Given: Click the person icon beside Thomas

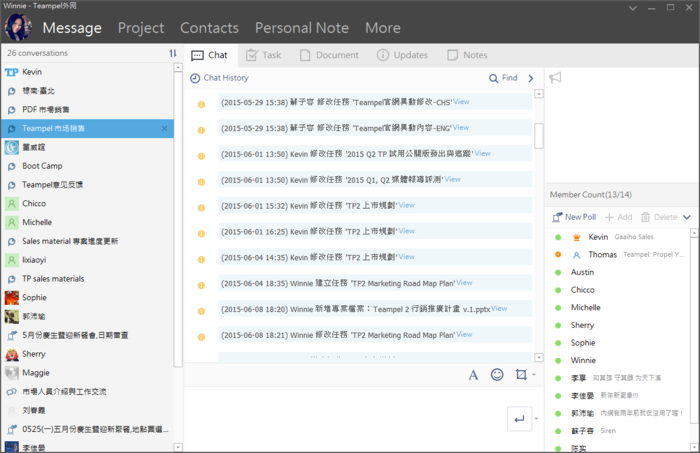Looking at the screenshot, I should 576,255.
